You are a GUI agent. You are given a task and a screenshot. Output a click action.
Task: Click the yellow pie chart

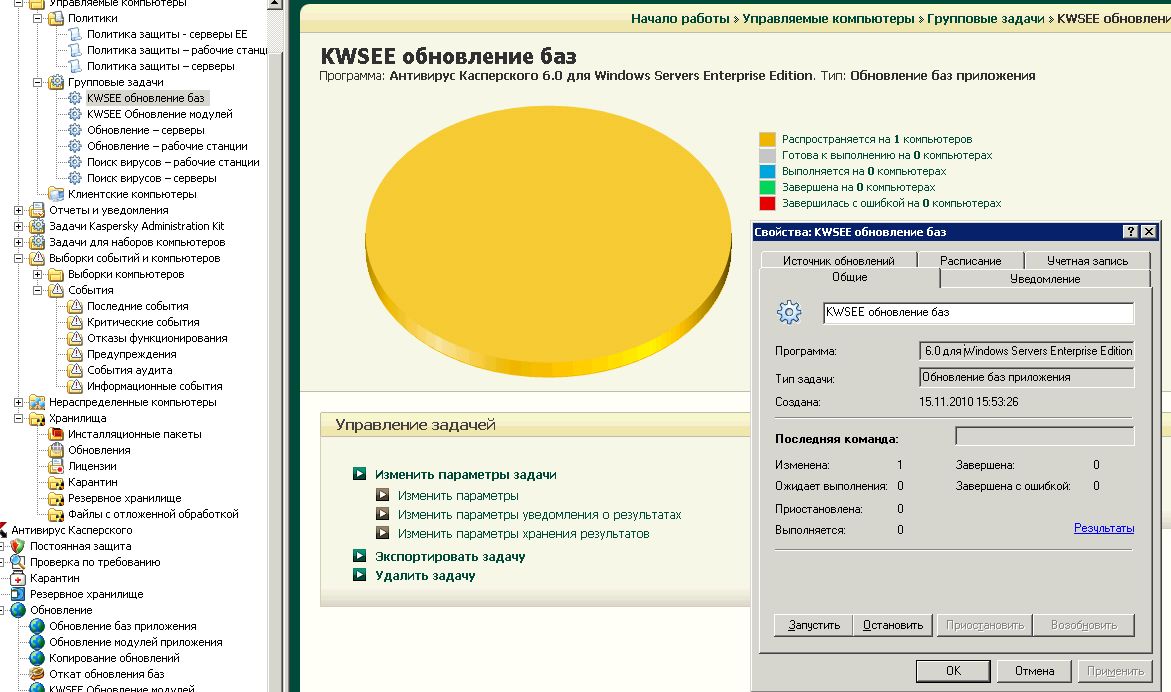coord(548,241)
